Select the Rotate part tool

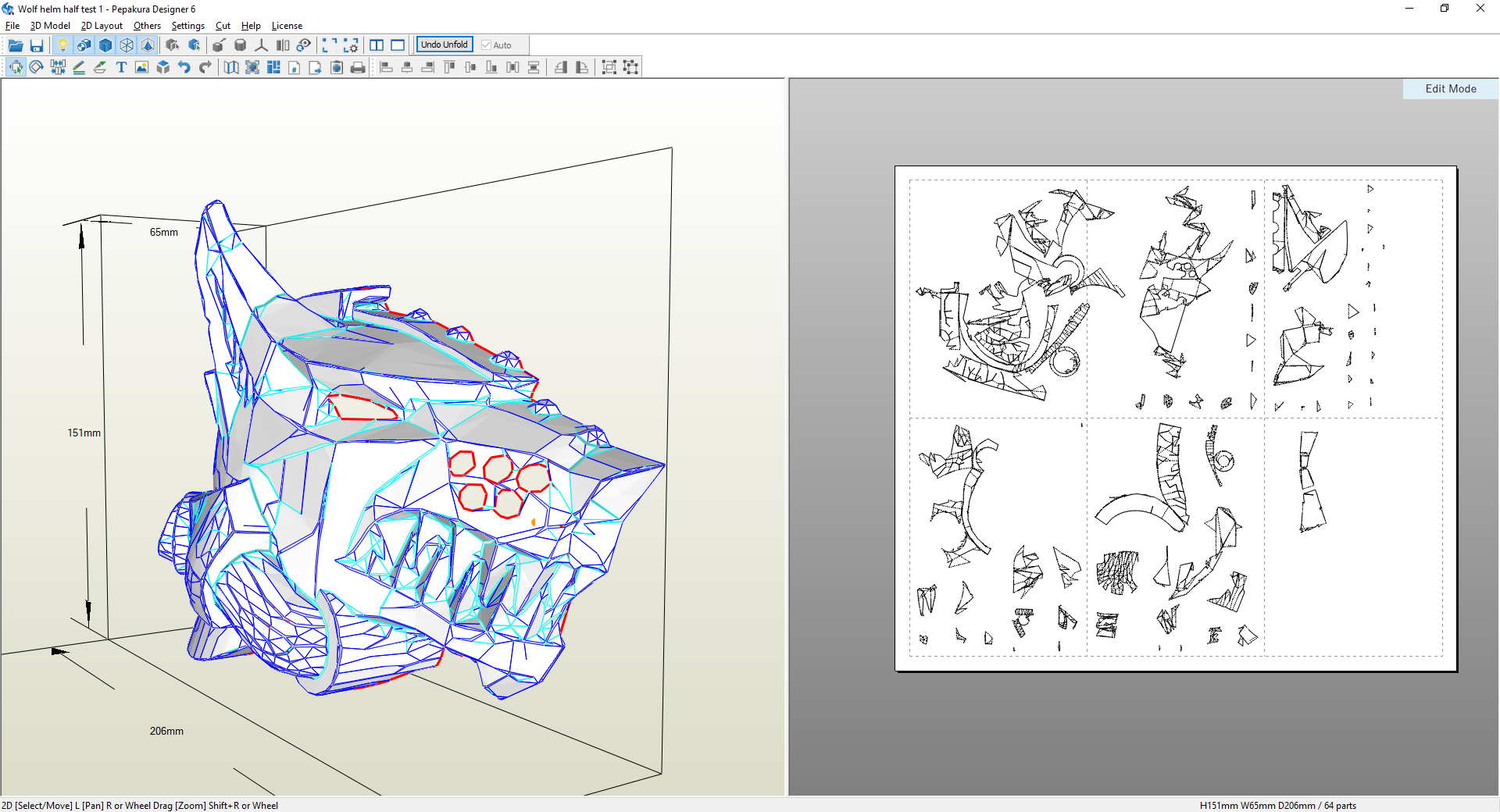click(x=37, y=68)
